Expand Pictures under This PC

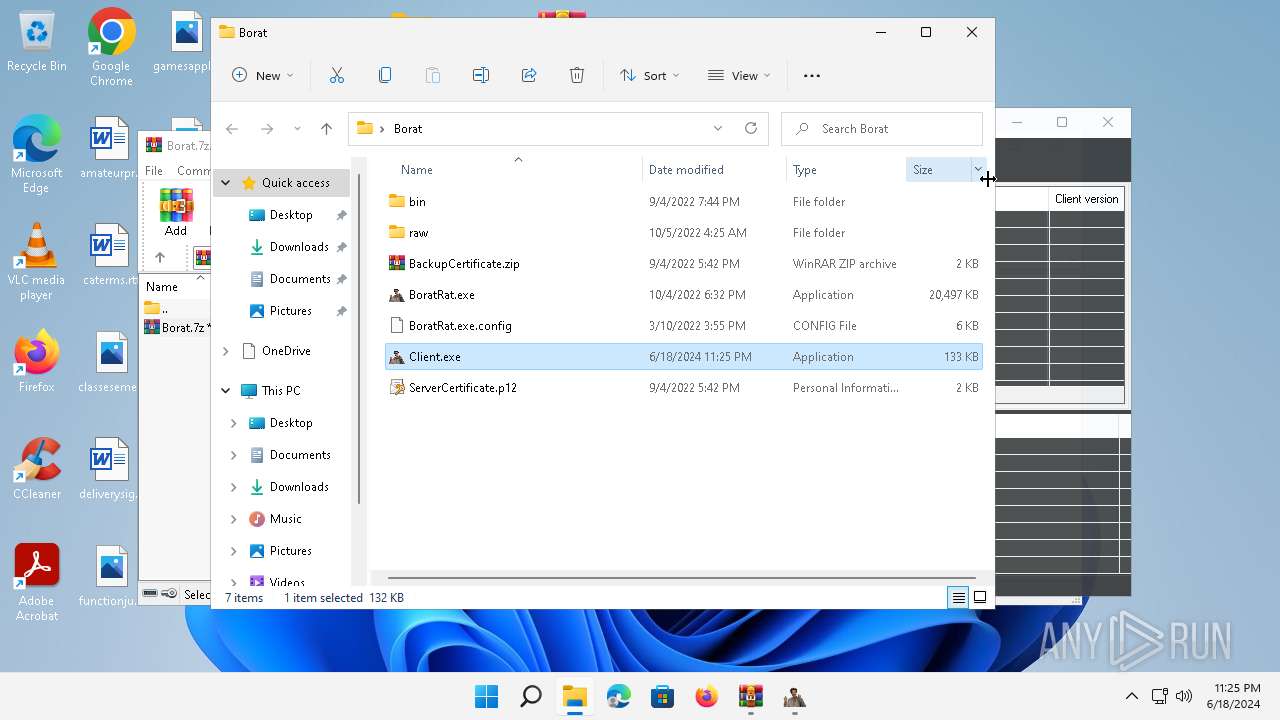[234, 551]
